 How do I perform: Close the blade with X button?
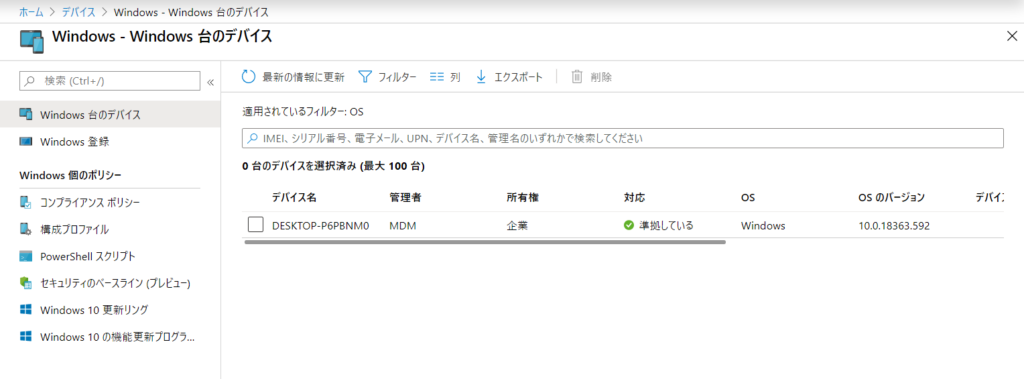tap(1011, 37)
